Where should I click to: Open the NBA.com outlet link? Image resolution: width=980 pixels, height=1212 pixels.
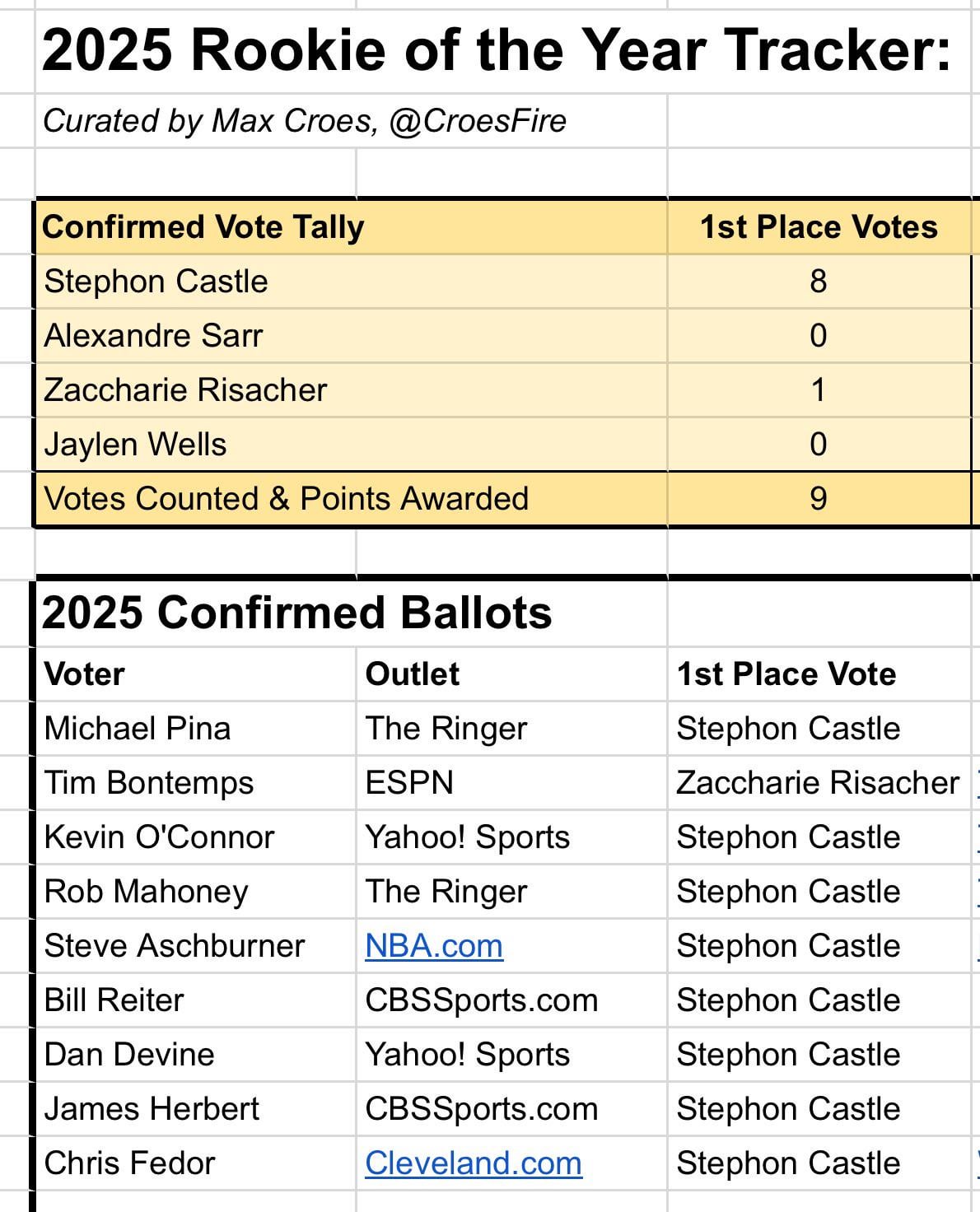pyautogui.click(x=434, y=946)
